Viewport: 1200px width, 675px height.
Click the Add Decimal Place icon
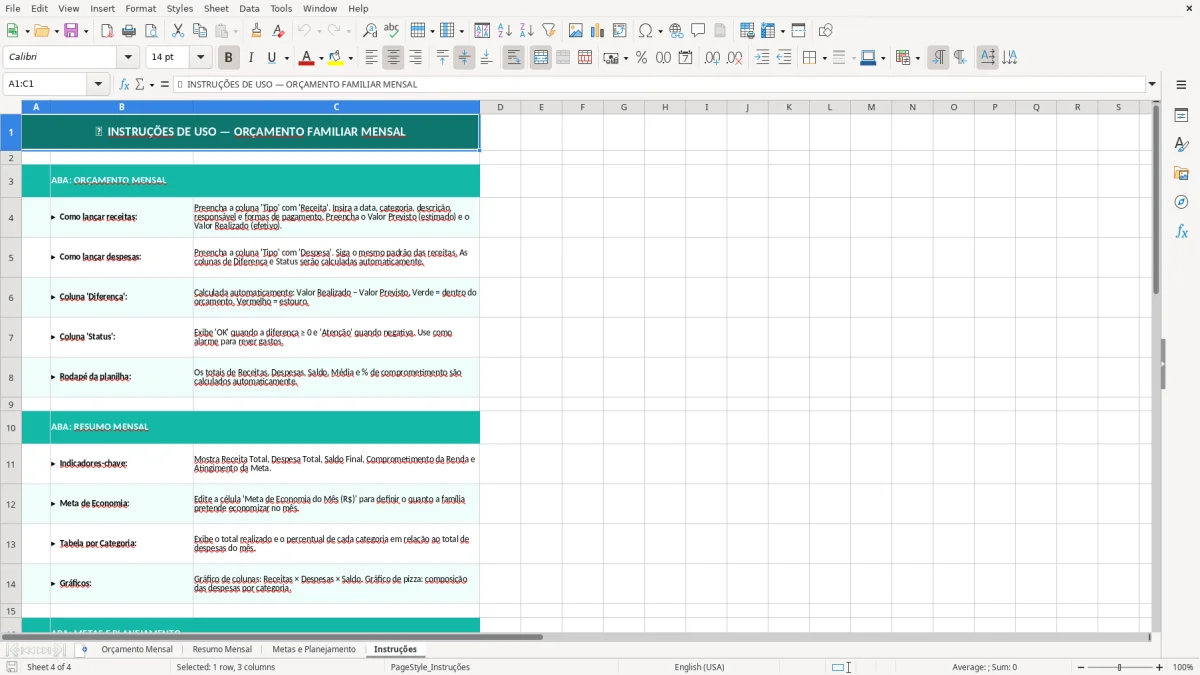[712, 58]
